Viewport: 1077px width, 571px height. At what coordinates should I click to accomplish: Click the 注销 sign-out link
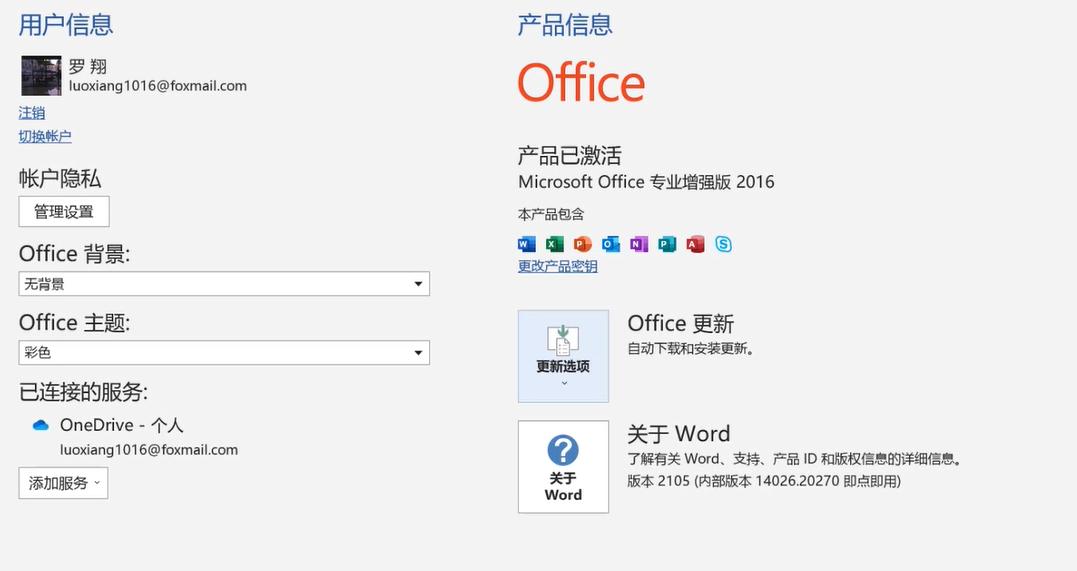[x=32, y=113]
